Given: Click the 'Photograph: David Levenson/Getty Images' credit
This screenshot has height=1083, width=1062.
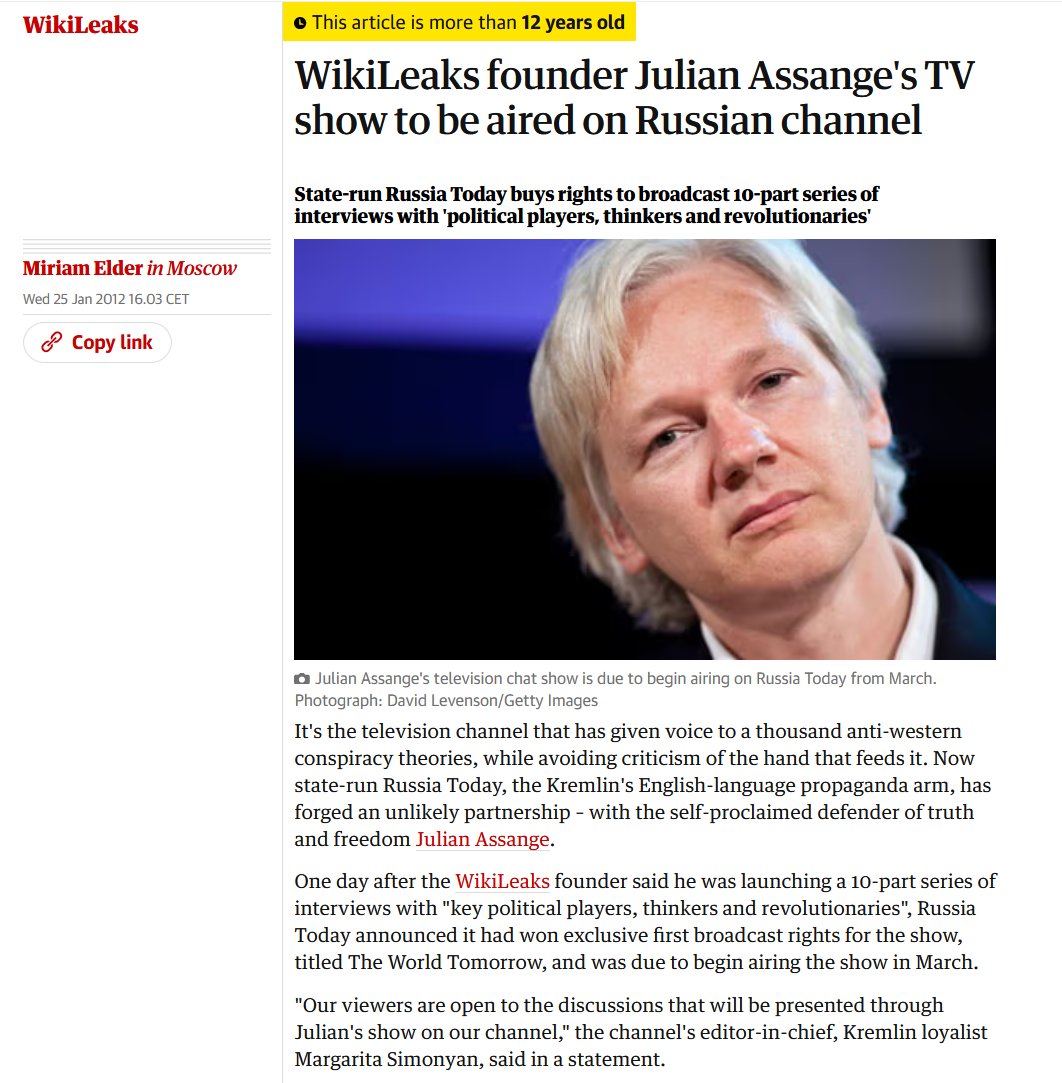Looking at the screenshot, I should (x=446, y=701).
